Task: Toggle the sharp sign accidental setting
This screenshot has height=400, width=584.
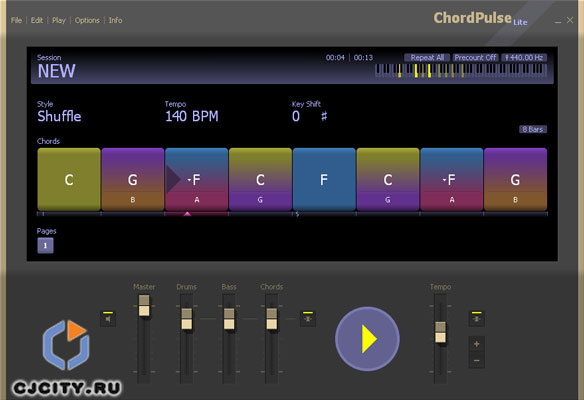Action: pyautogui.click(x=324, y=116)
